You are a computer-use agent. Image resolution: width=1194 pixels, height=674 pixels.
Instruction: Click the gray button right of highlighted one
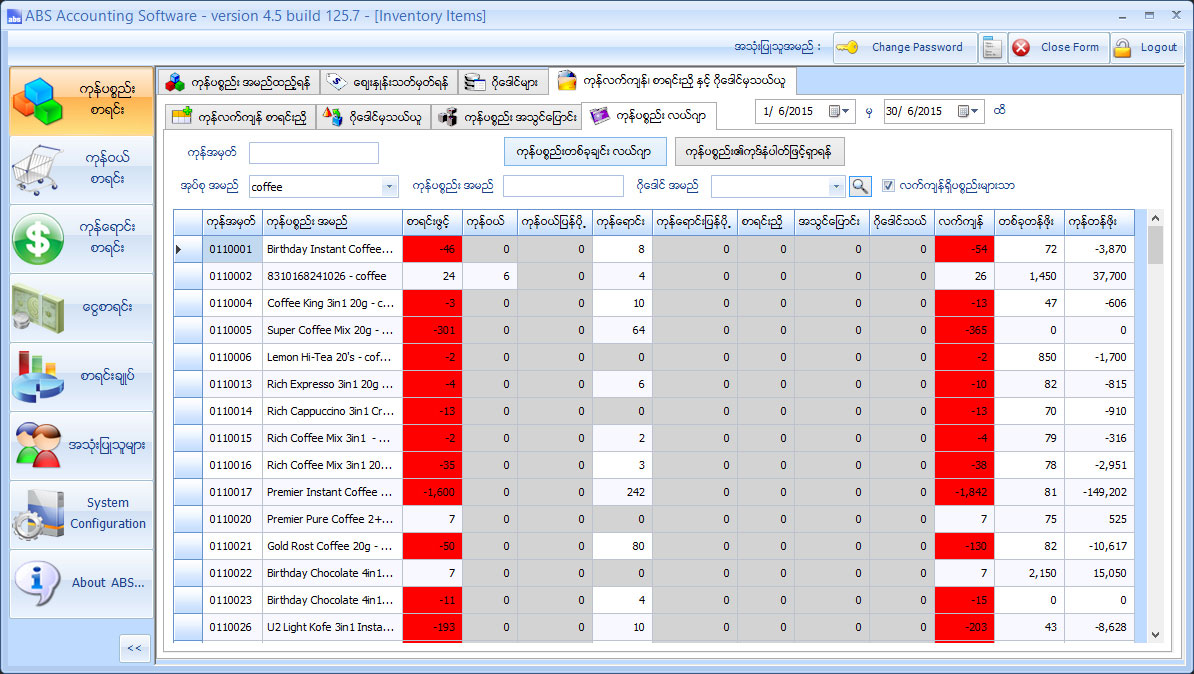pyautogui.click(x=759, y=152)
